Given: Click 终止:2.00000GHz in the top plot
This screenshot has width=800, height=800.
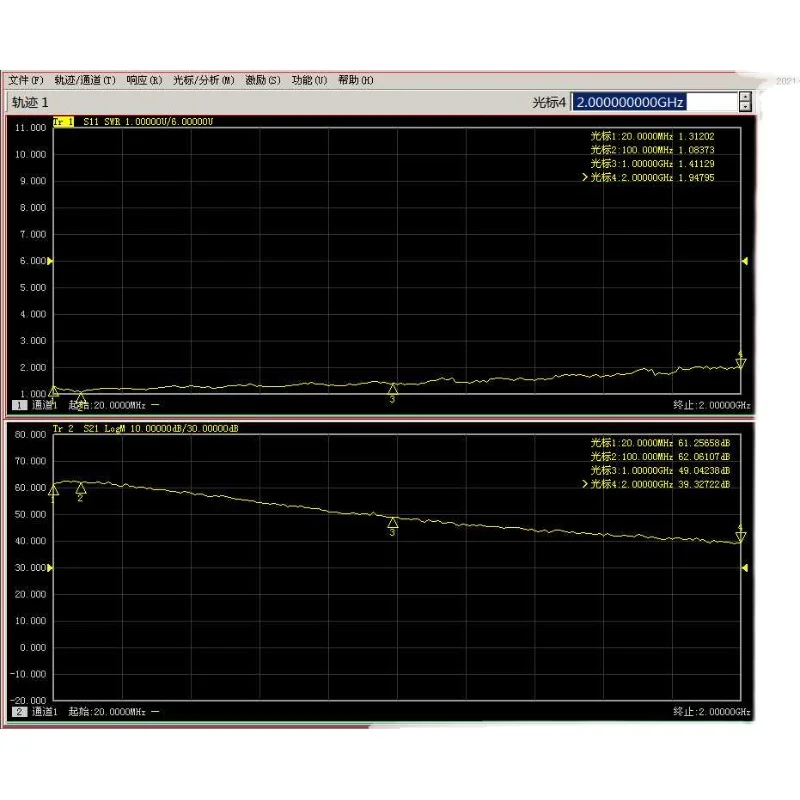Looking at the screenshot, I should (x=712, y=405).
